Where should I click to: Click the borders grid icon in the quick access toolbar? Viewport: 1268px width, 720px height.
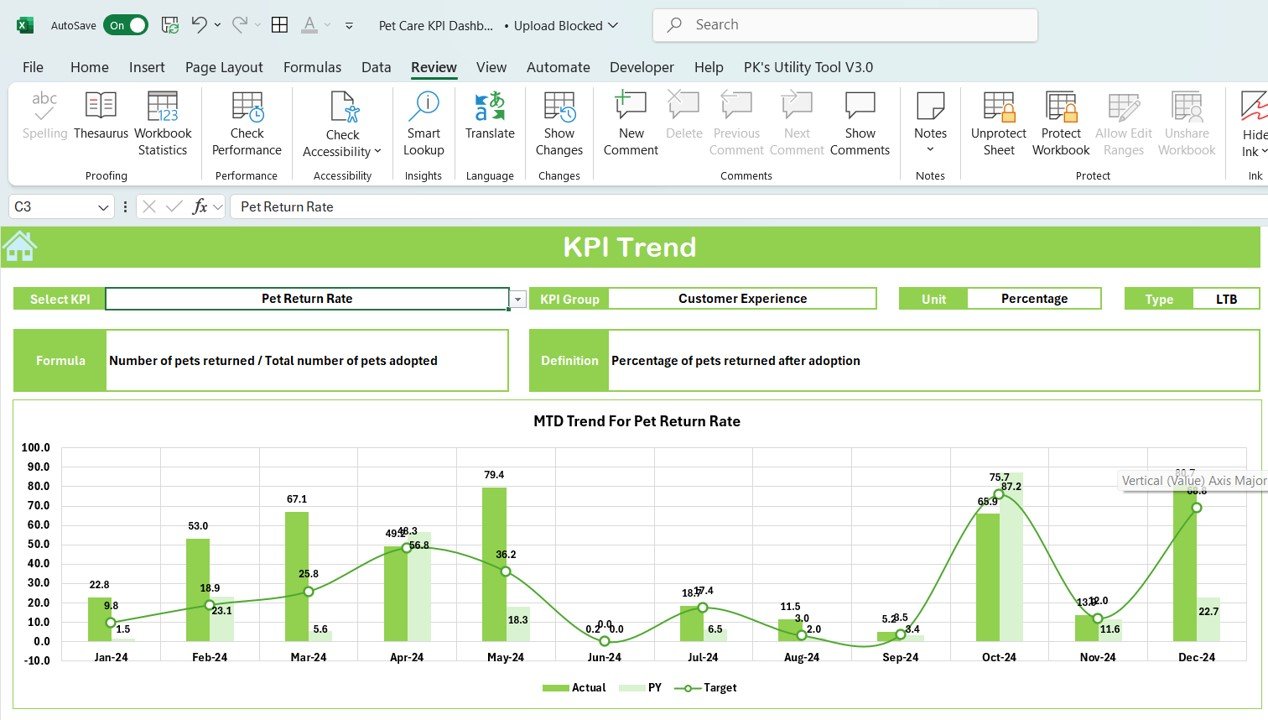click(x=280, y=25)
